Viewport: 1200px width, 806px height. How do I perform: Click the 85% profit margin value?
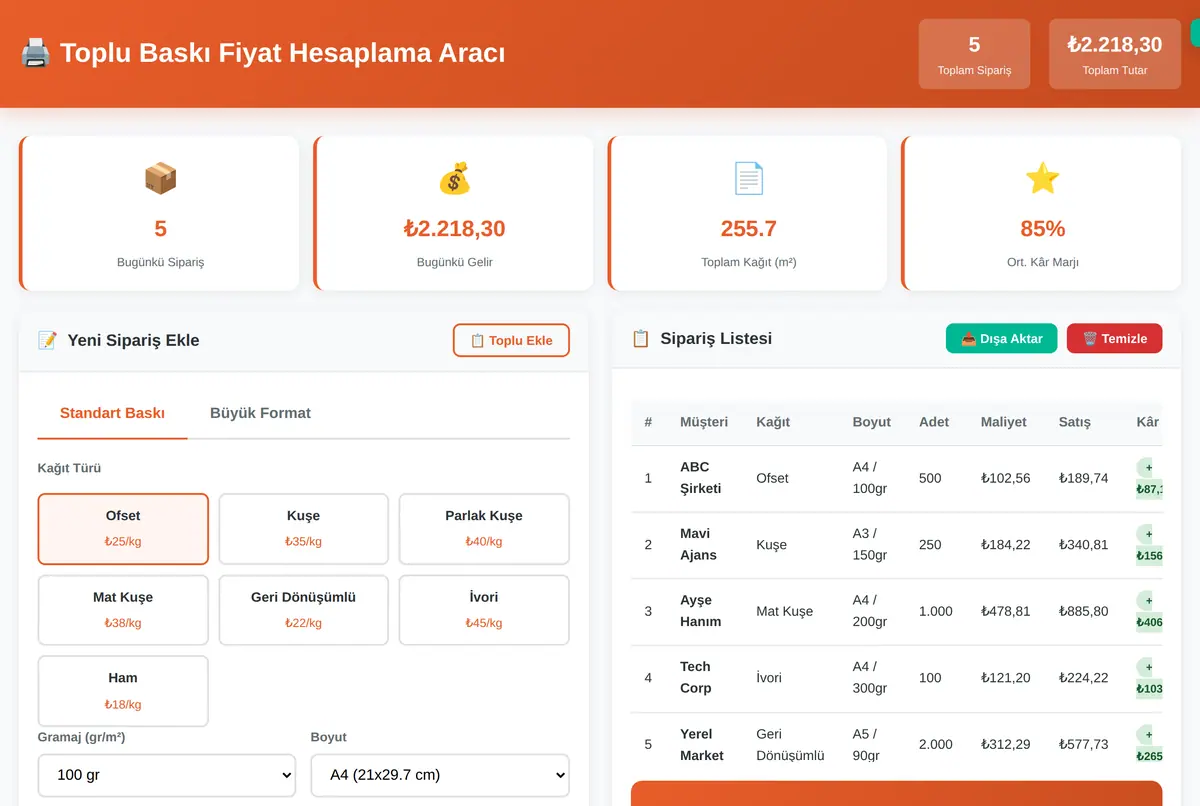tap(1042, 229)
